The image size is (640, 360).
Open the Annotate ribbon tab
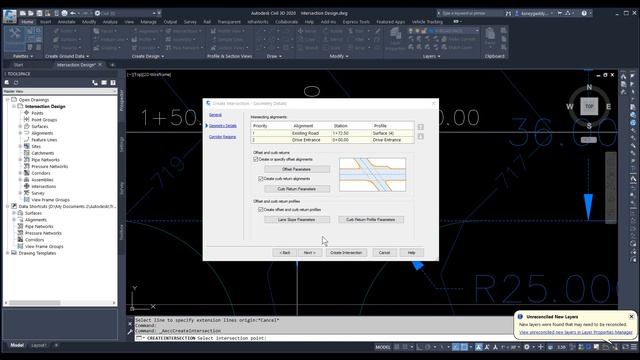(x=67, y=22)
